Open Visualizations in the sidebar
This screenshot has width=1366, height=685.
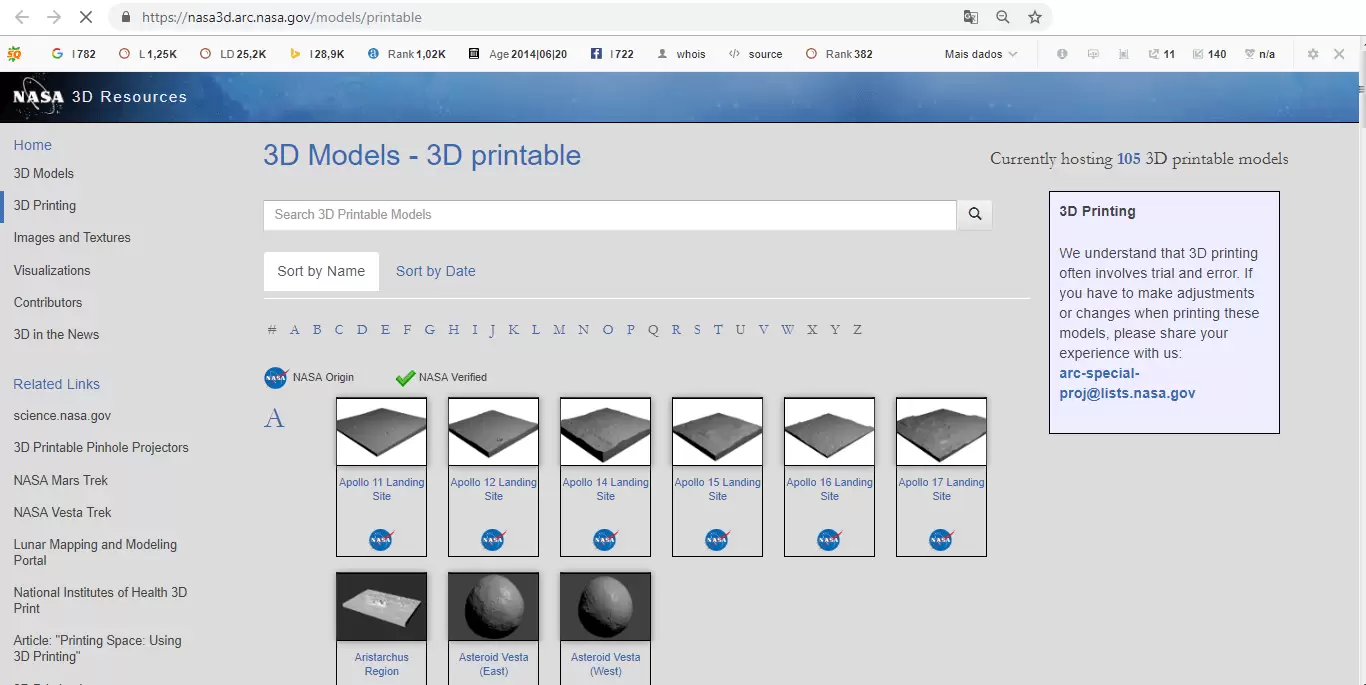[x=52, y=270]
